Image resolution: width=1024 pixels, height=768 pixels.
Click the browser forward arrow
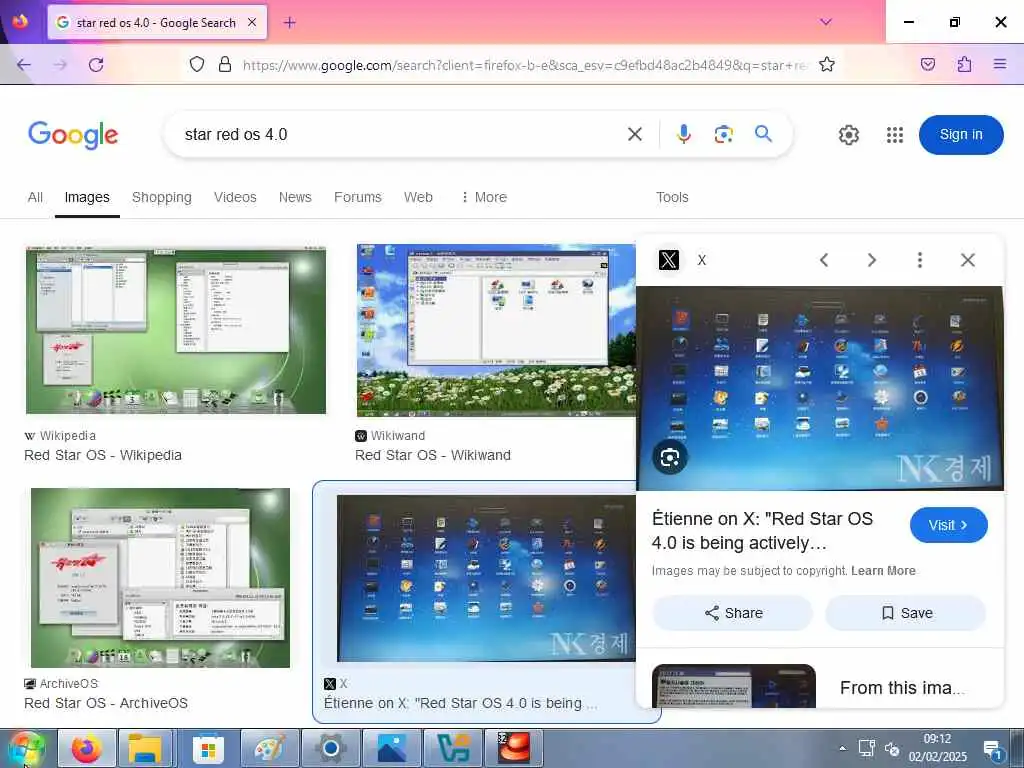click(60, 65)
